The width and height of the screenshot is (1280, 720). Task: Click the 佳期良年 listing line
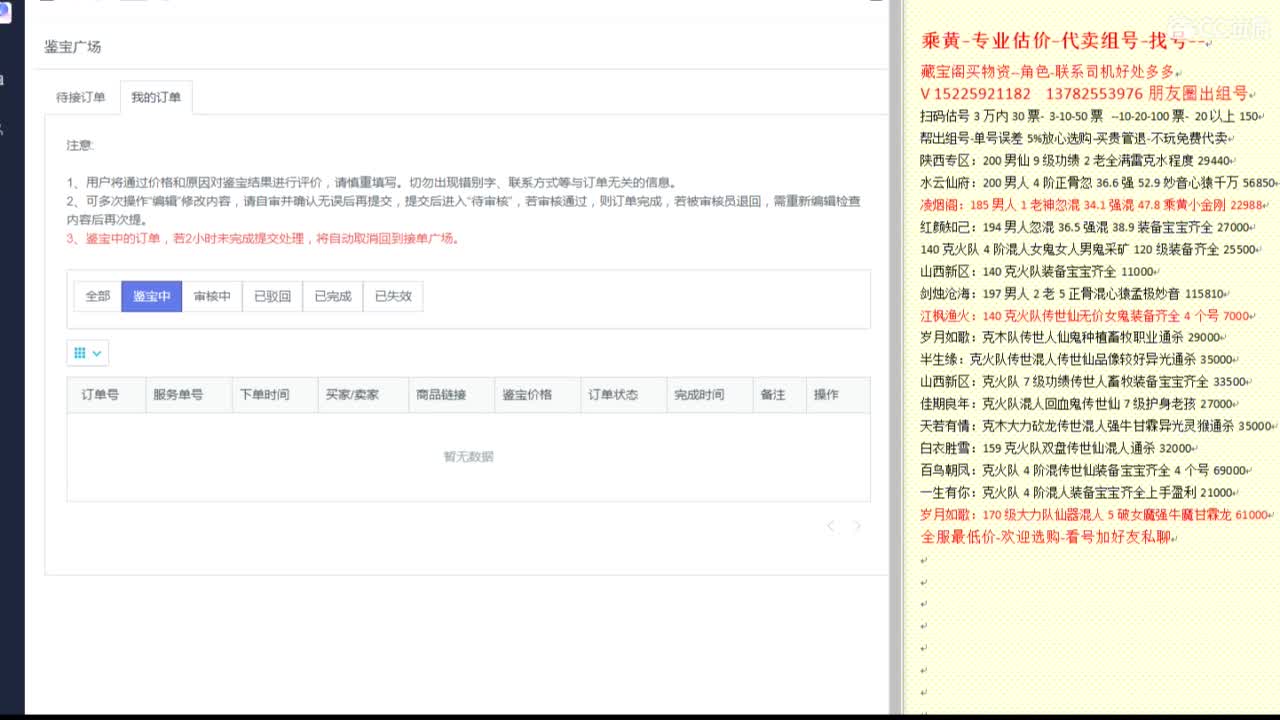pos(1077,404)
